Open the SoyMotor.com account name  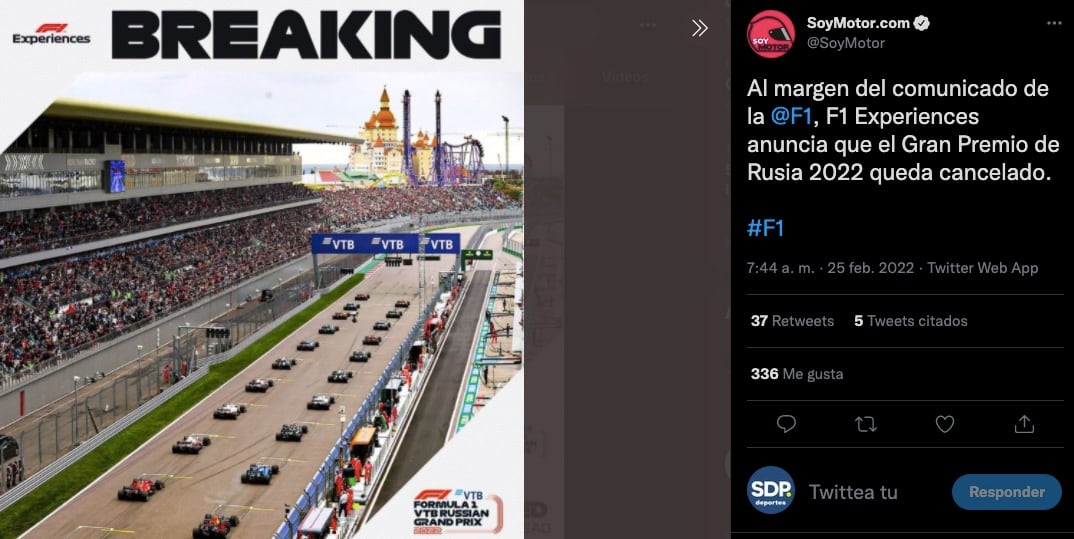858,23
